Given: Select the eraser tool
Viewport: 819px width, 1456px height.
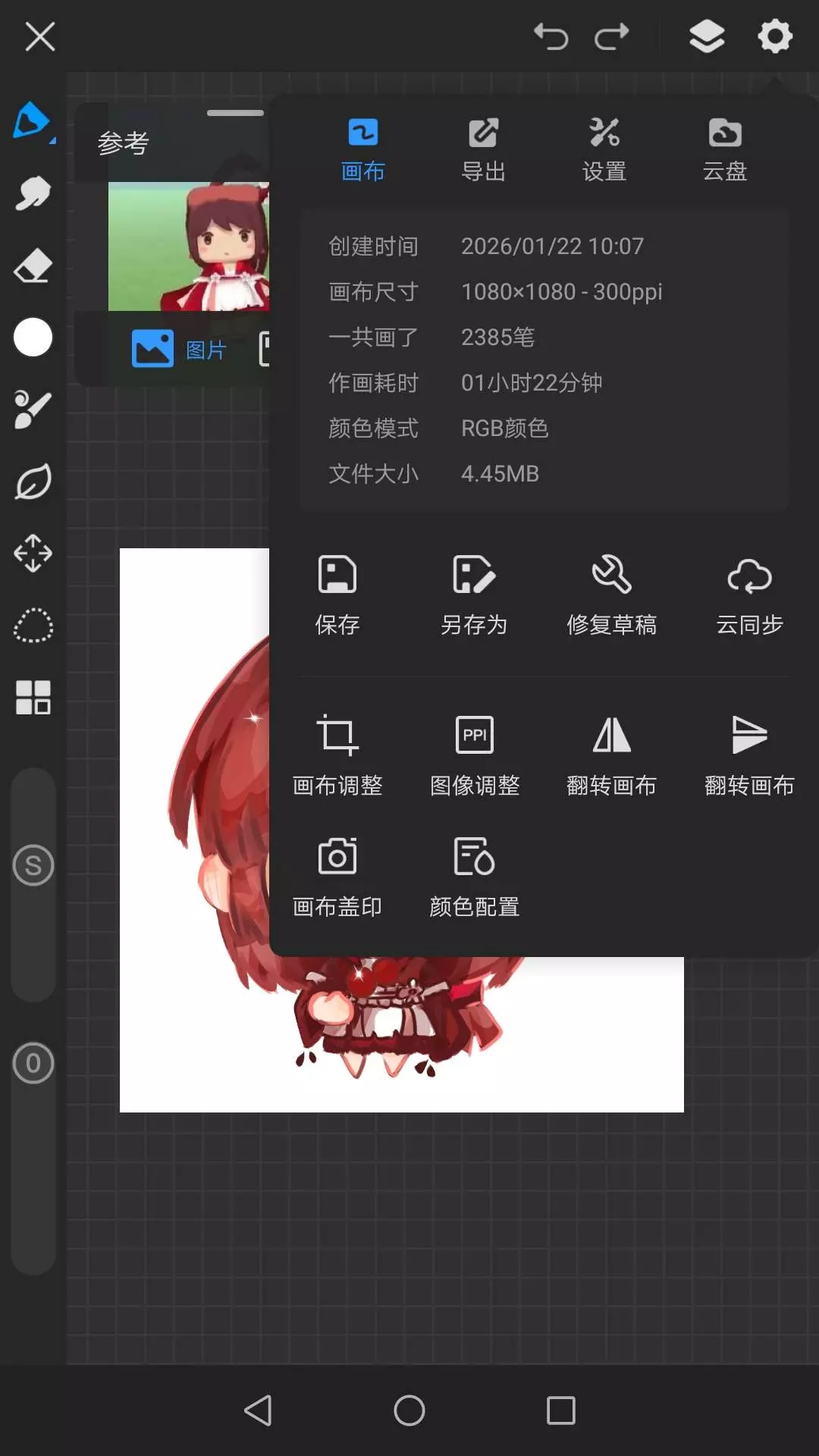Looking at the screenshot, I should 33,265.
